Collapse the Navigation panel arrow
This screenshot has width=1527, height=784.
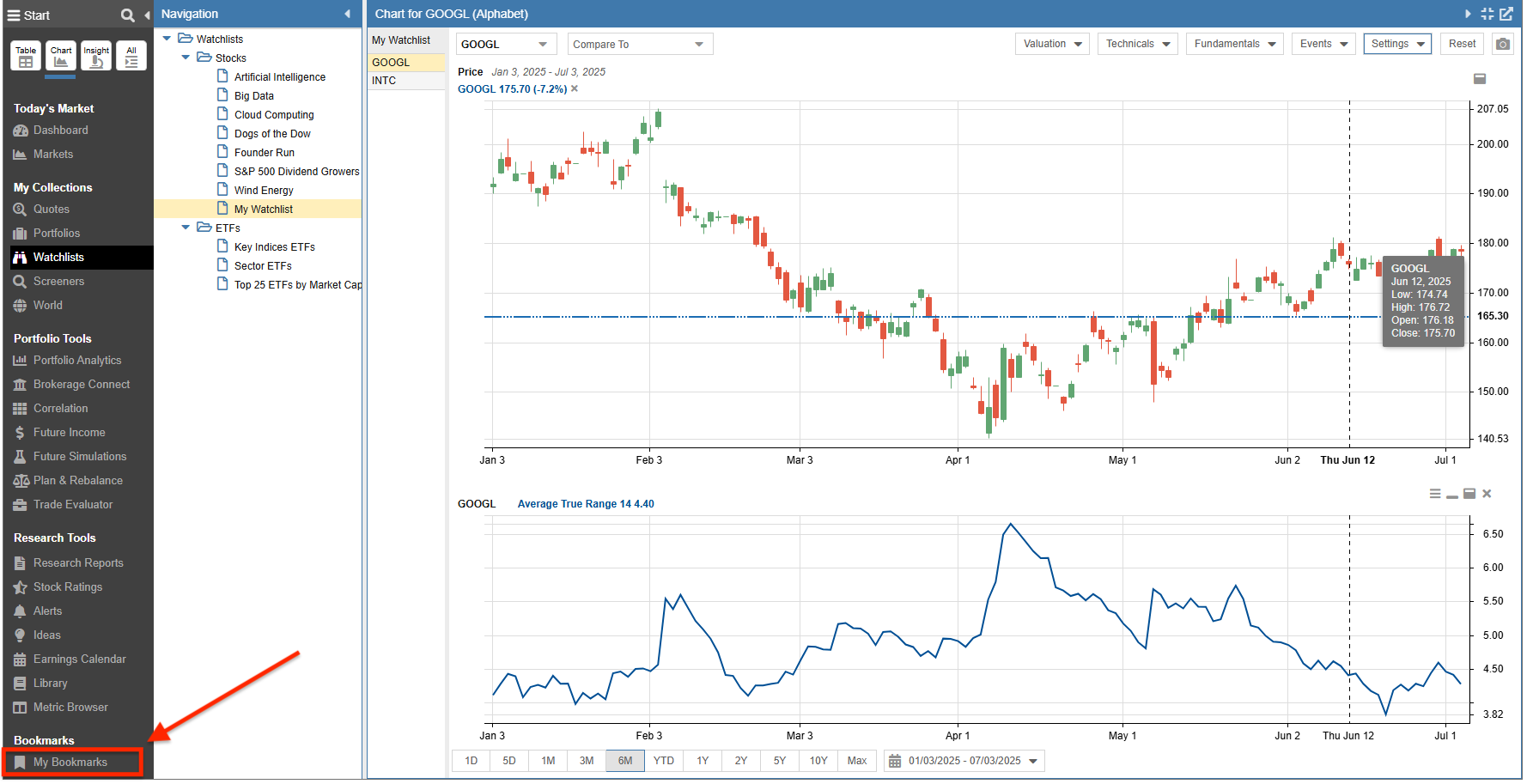[x=347, y=14]
